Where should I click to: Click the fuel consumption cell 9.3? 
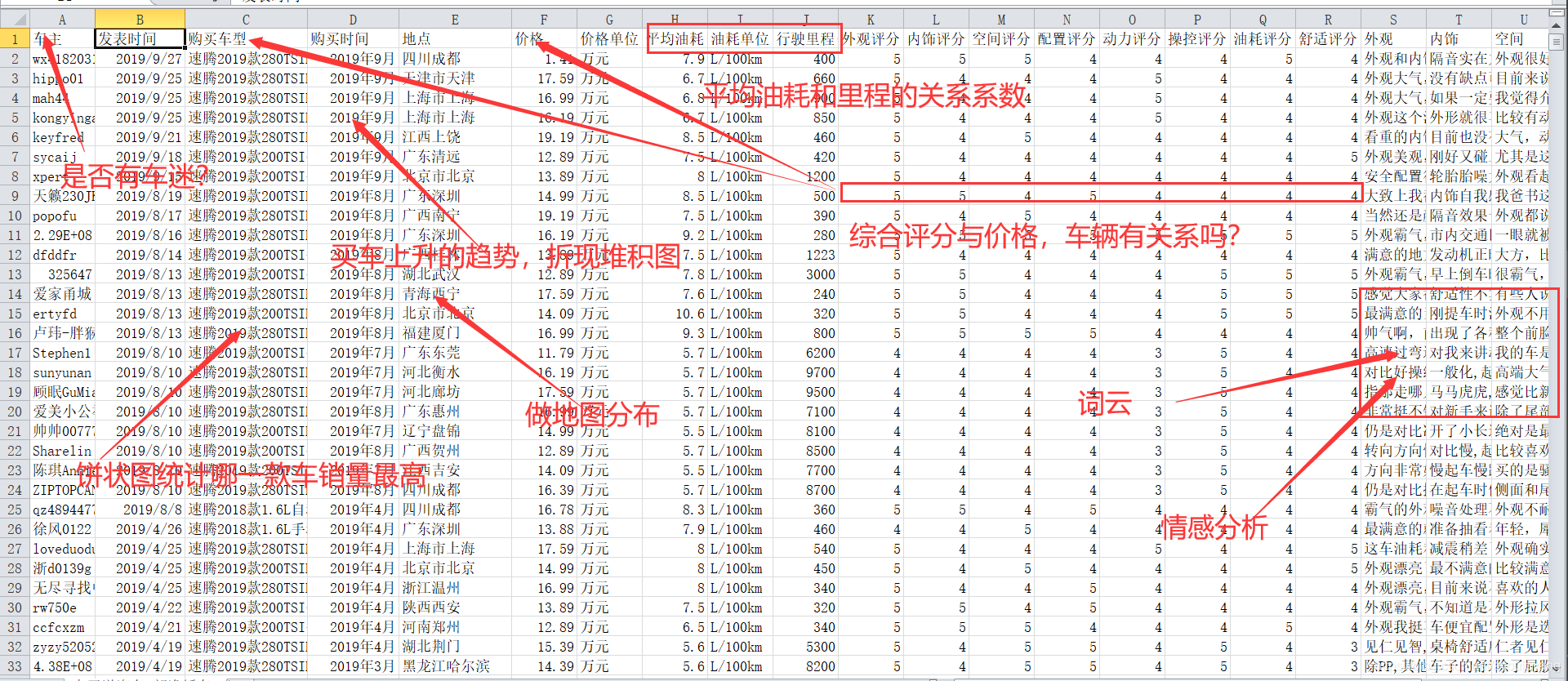point(675,333)
